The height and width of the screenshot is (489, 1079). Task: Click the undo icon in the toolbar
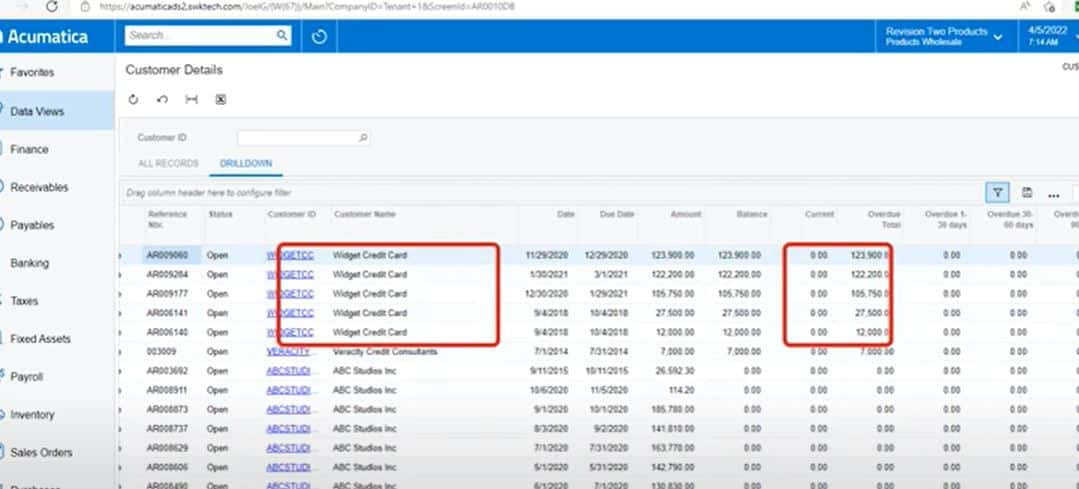[162, 100]
